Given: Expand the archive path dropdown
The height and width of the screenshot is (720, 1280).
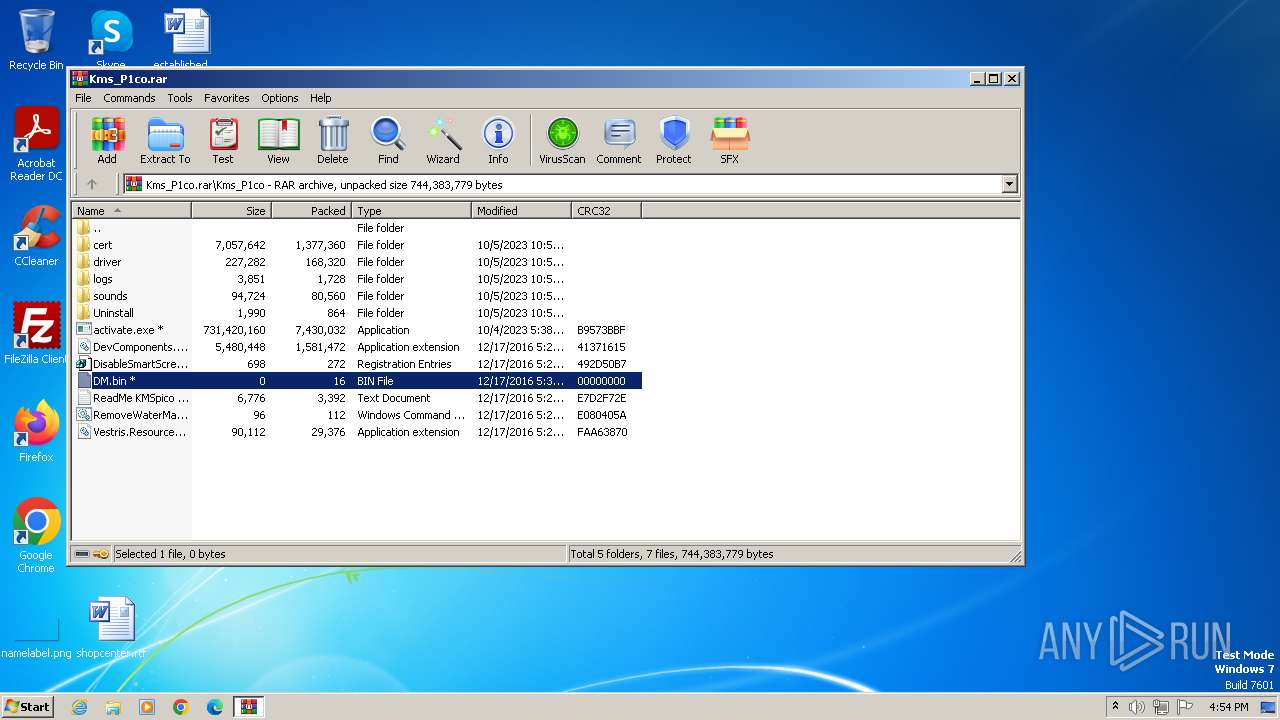Looking at the screenshot, I should click(x=1009, y=184).
